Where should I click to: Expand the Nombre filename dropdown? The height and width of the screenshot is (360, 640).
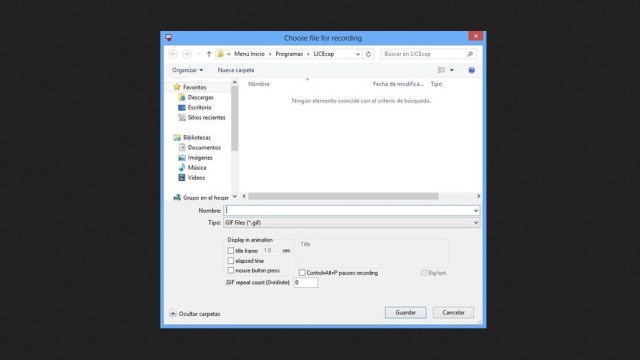point(476,211)
